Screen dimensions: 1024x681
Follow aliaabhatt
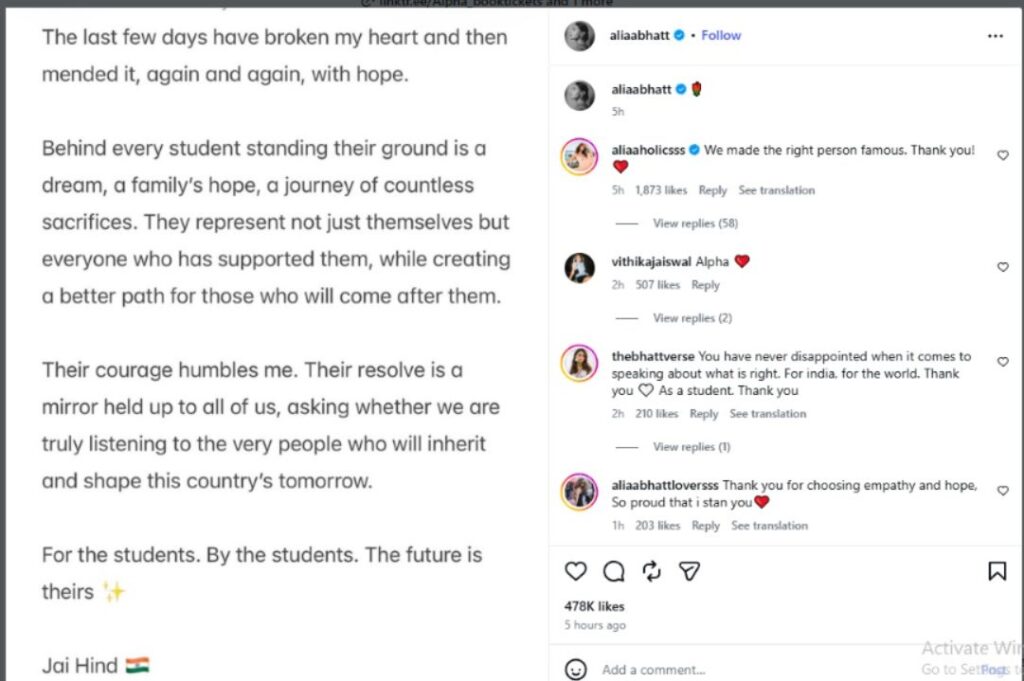721,35
